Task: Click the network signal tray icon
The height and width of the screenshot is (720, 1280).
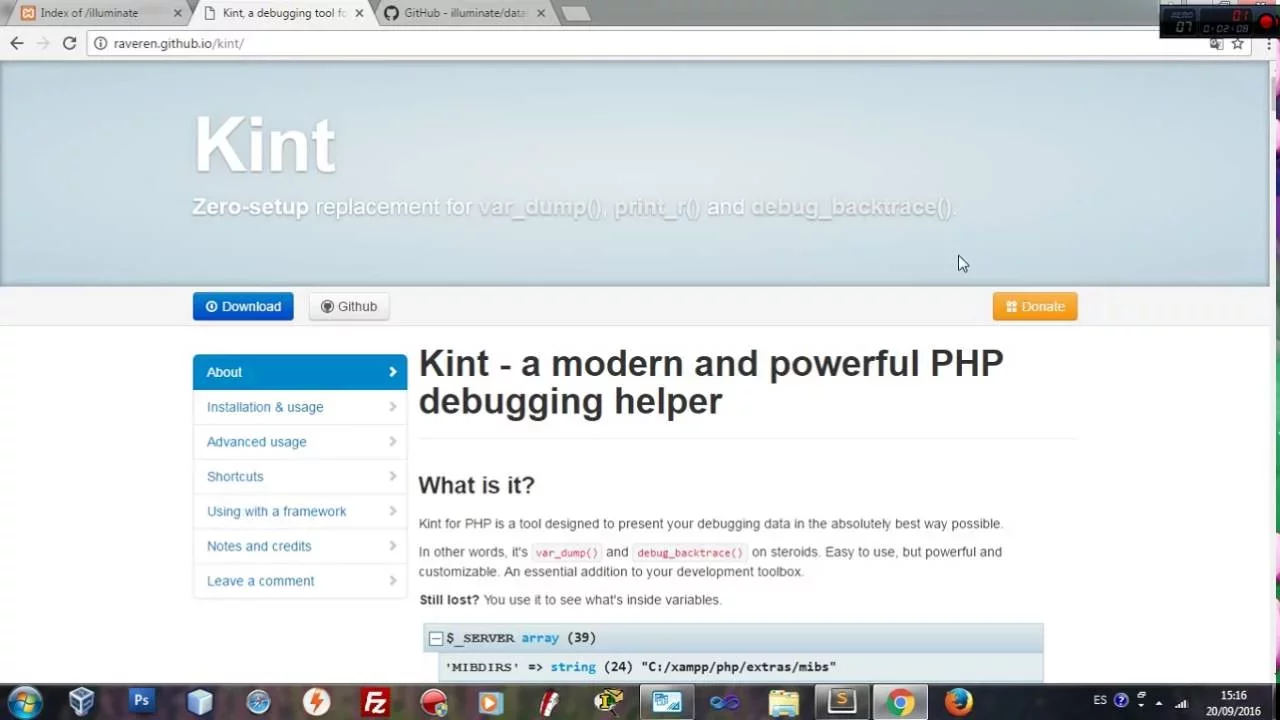Action: coord(1182,702)
